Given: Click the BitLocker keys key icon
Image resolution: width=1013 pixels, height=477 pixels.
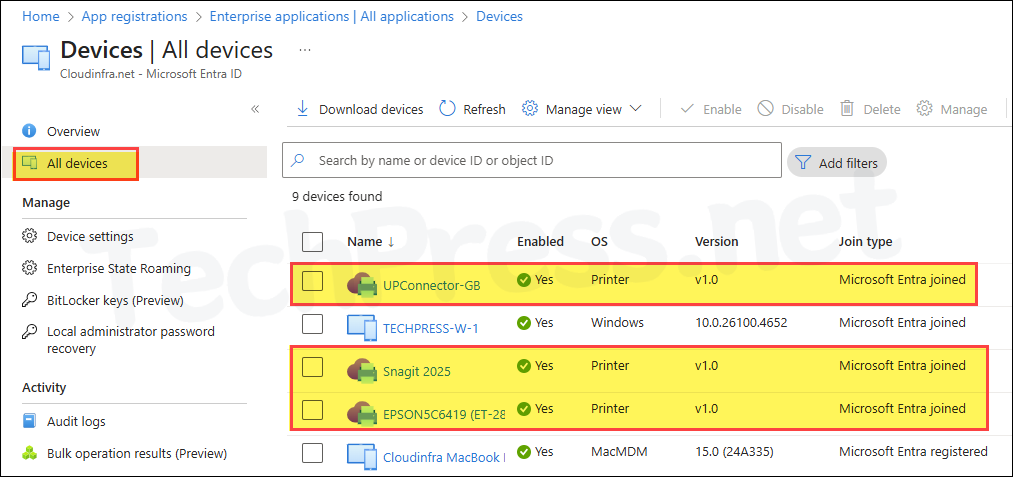Looking at the screenshot, I should point(29,301).
